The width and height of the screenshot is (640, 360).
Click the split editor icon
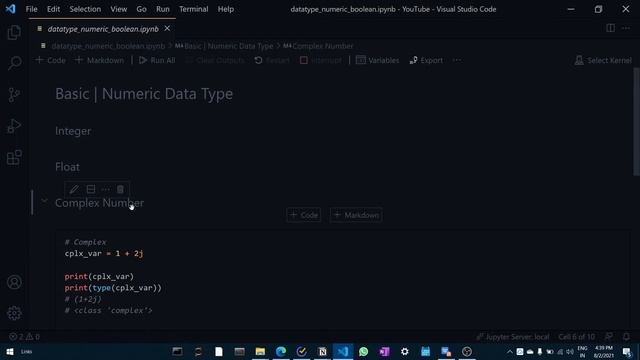click(611, 28)
